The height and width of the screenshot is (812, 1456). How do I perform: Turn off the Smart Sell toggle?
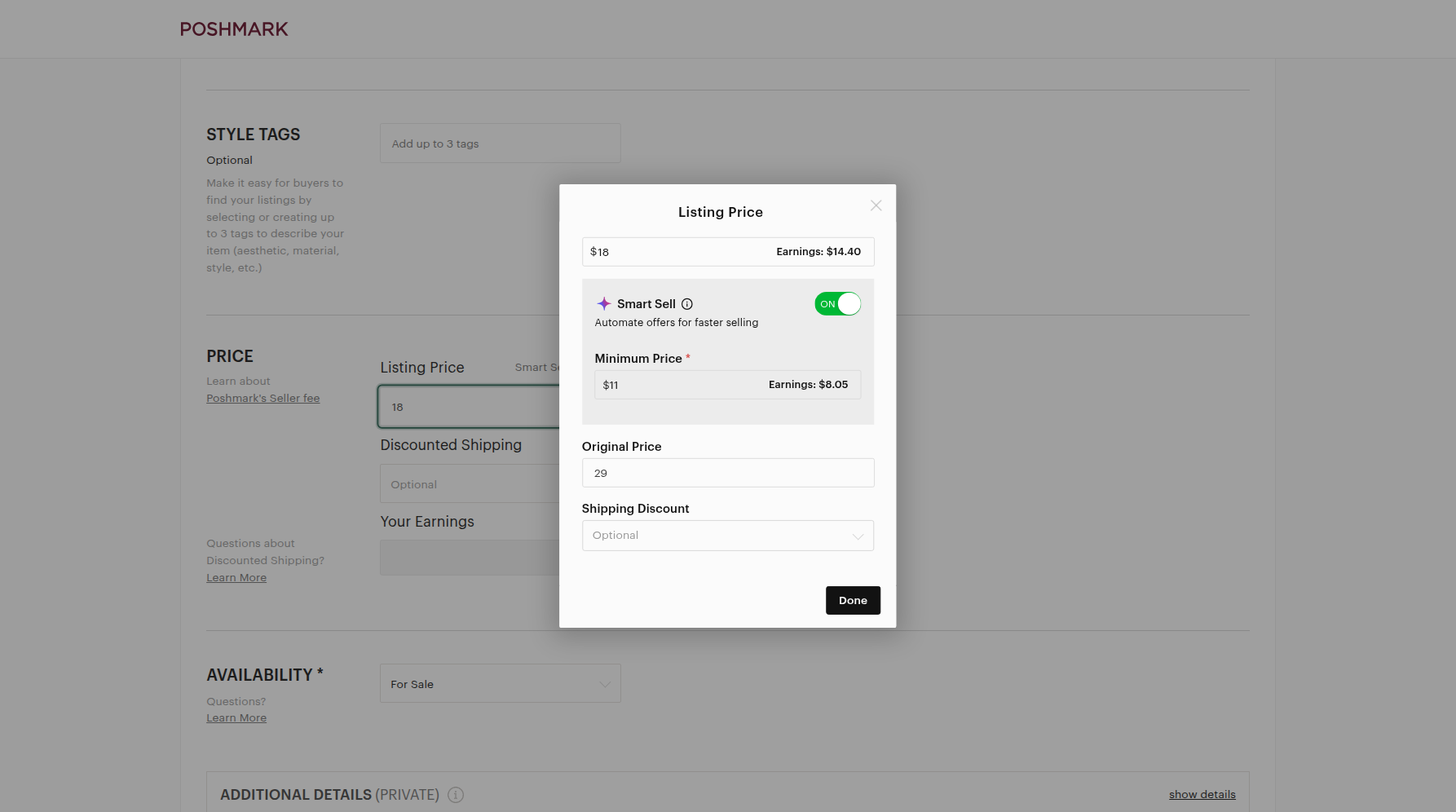tap(837, 304)
